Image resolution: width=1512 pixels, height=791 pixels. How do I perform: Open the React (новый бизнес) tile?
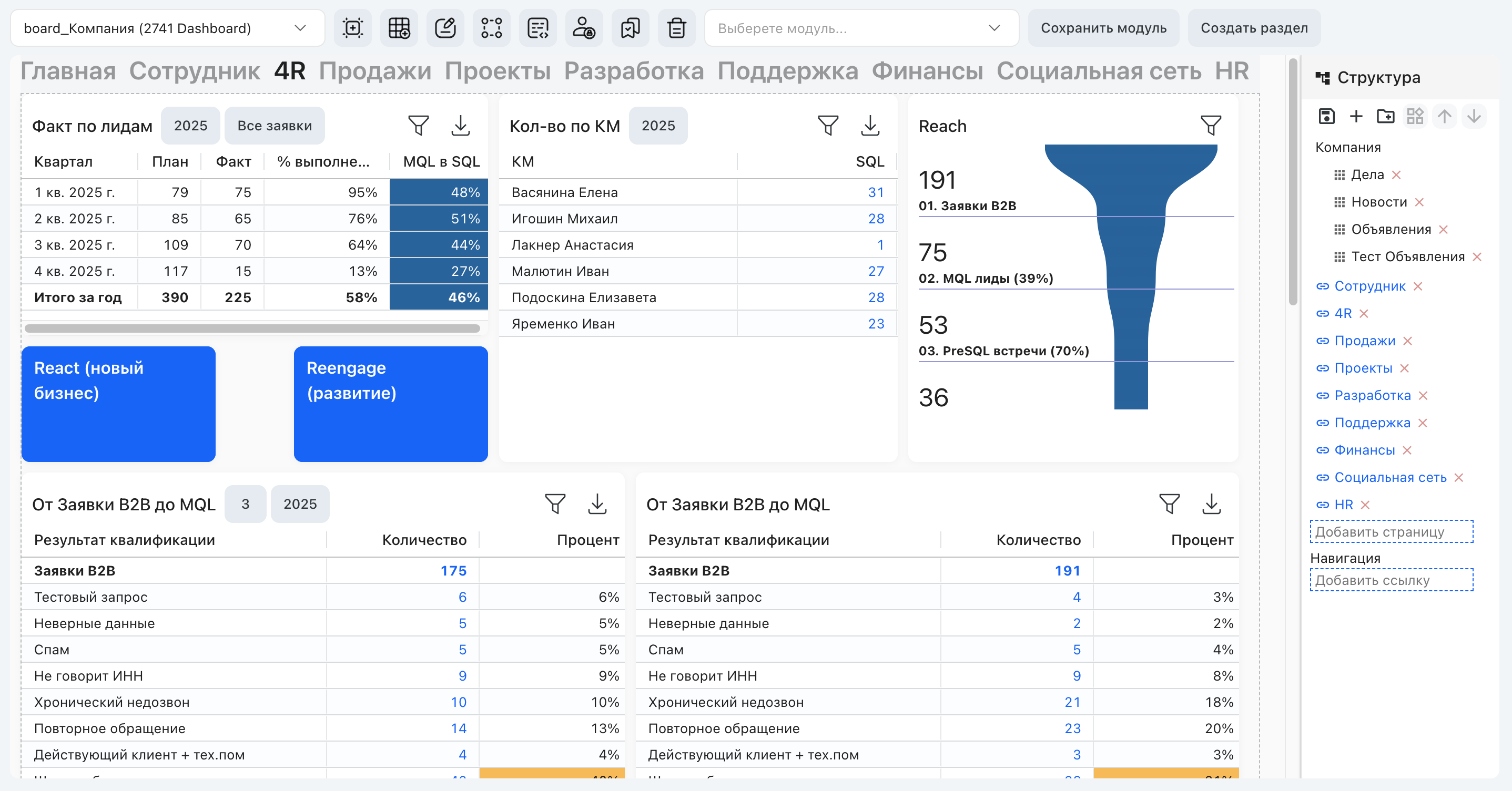[118, 404]
